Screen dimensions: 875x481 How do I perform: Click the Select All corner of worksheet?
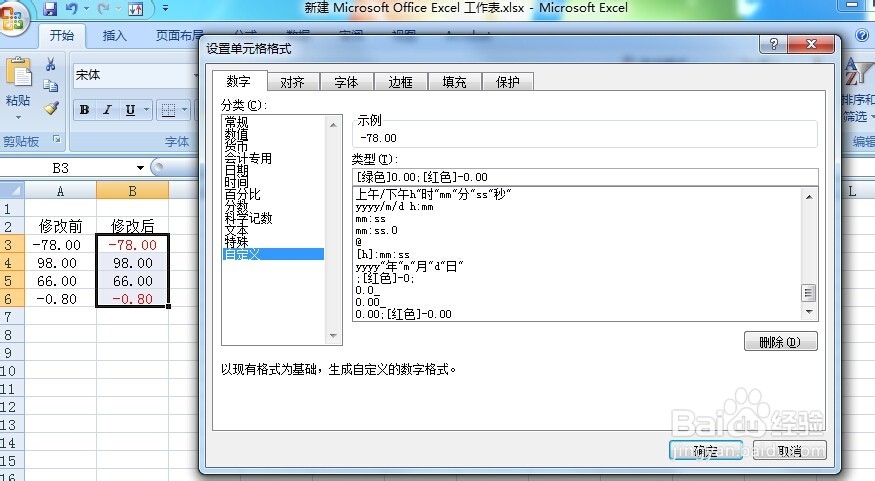point(12,190)
